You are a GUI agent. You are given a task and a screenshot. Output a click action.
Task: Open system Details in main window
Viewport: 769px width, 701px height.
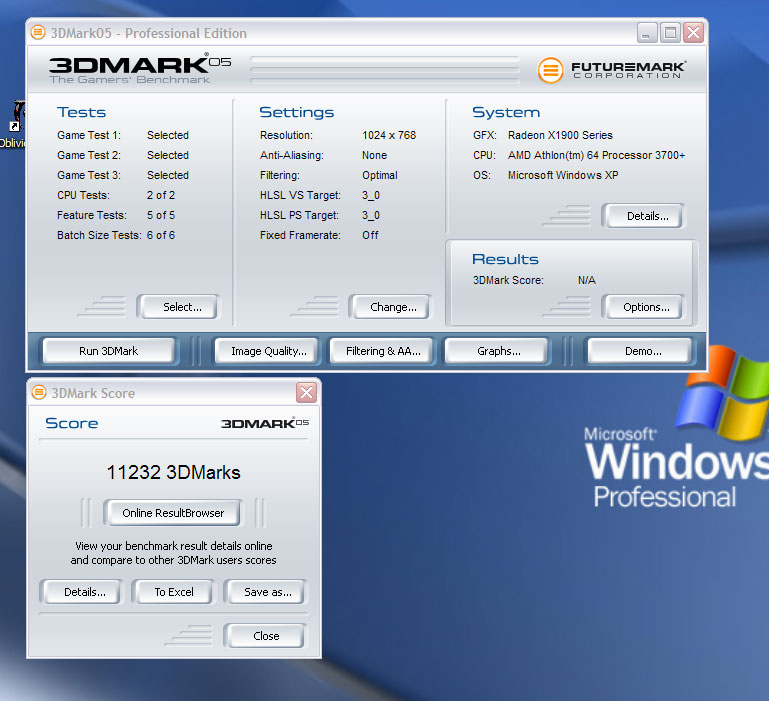646,216
